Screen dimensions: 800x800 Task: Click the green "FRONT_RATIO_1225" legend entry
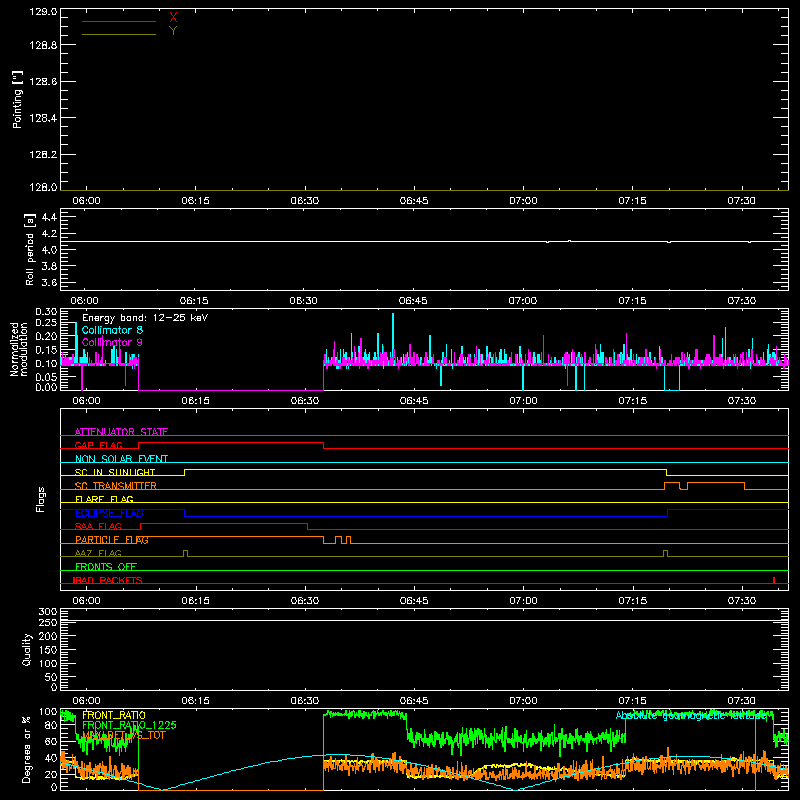[129, 725]
